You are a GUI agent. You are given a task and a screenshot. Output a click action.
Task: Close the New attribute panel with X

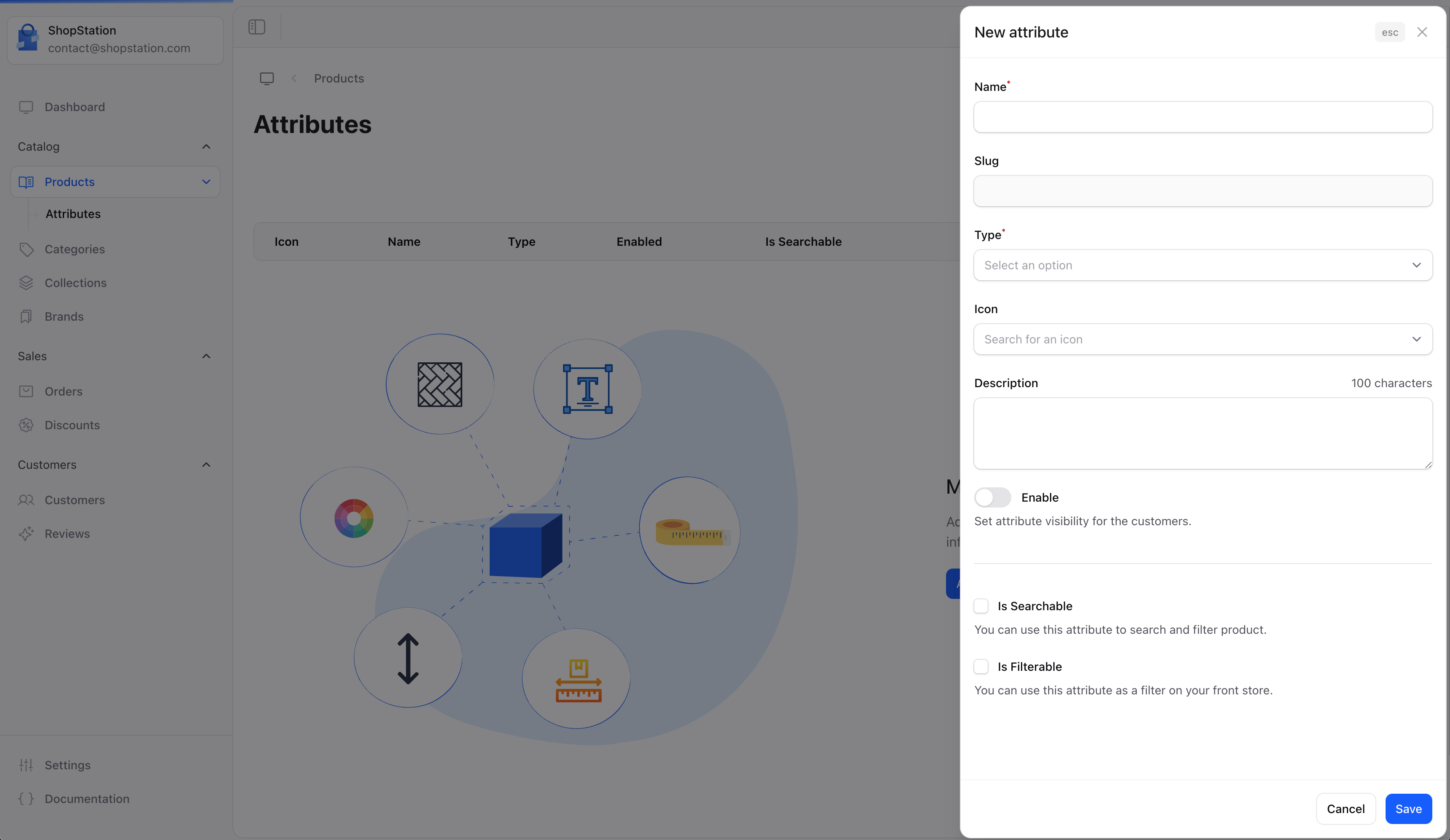click(x=1422, y=32)
